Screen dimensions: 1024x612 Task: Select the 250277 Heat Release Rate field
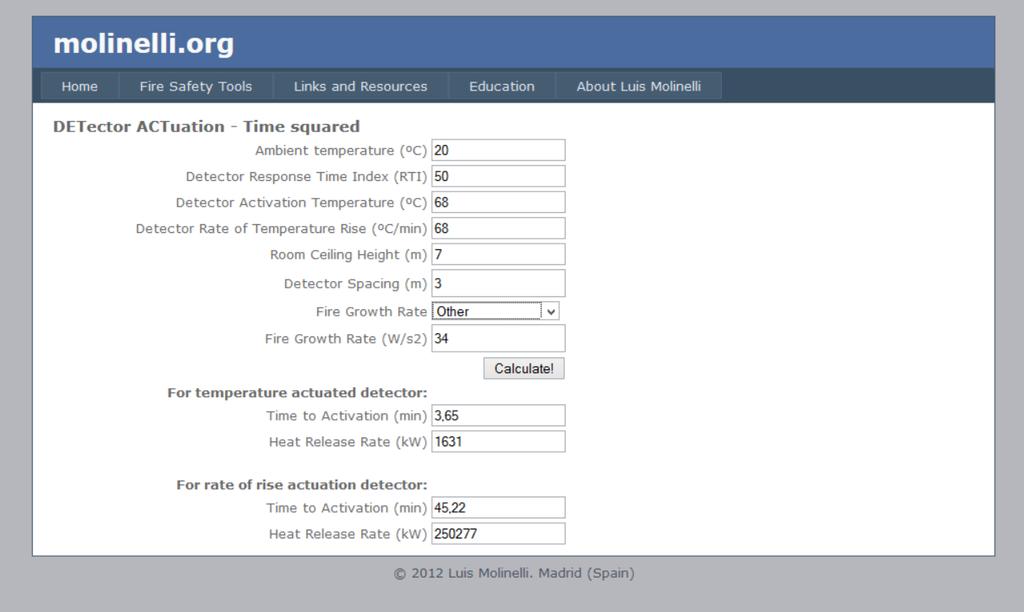(x=498, y=534)
